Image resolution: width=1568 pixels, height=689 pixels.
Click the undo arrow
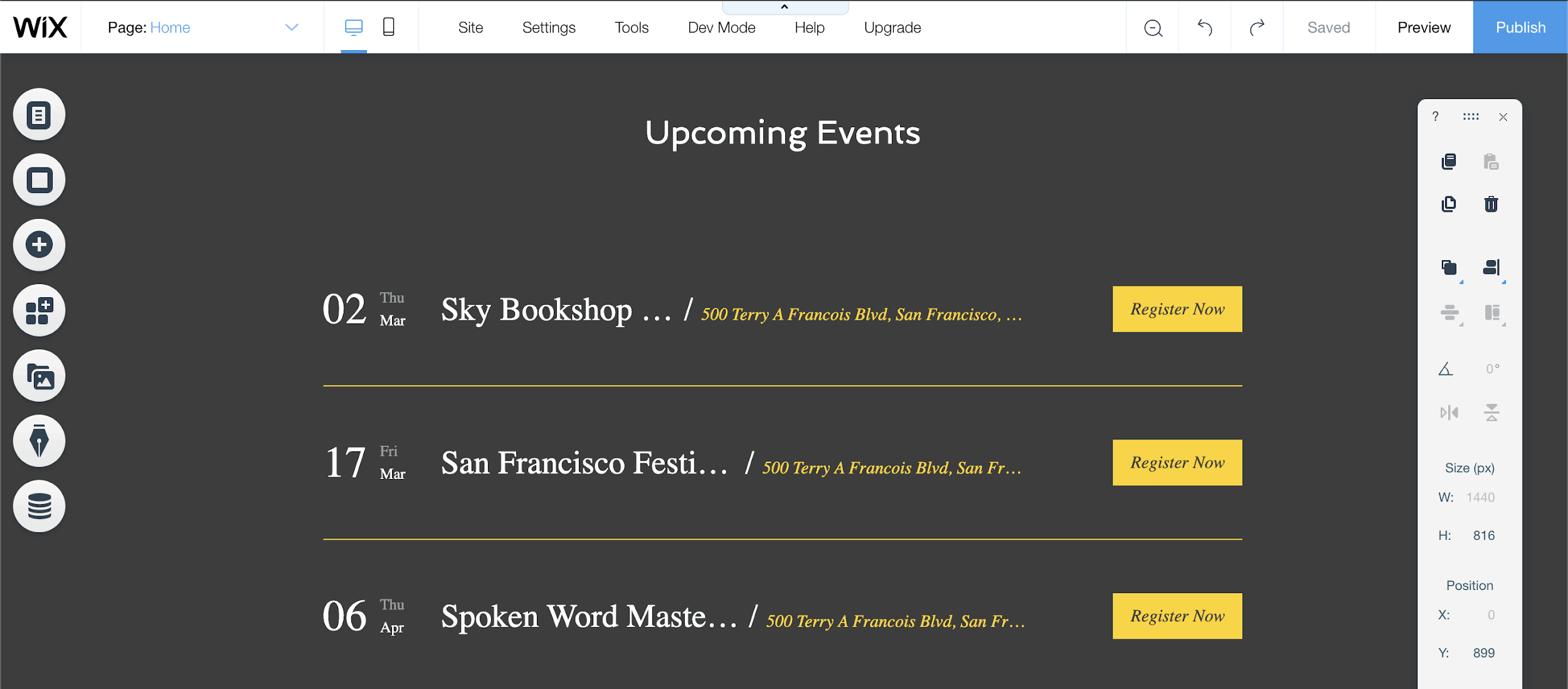[1205, 28]
